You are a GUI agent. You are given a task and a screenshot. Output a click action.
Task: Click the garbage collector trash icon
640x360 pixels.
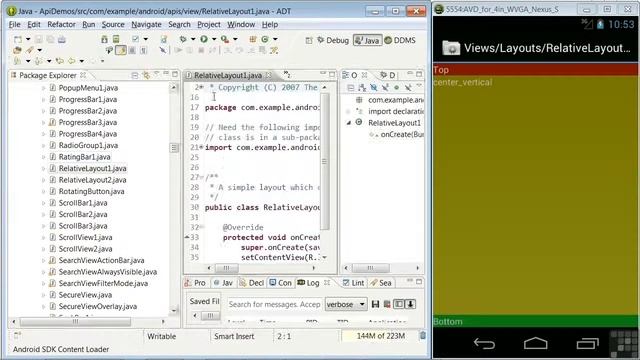422,336
